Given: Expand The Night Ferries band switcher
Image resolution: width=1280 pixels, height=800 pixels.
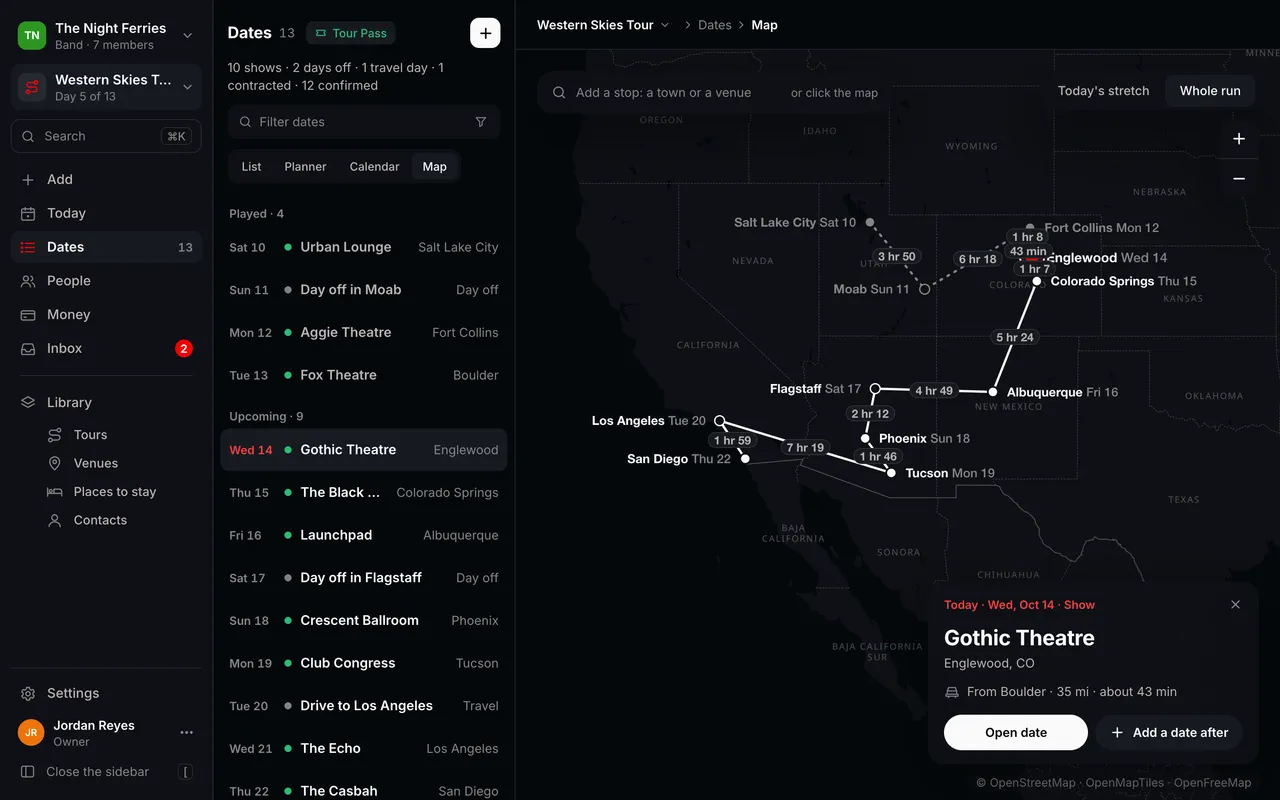Looking at the screenshot, I should coord(106,36).
